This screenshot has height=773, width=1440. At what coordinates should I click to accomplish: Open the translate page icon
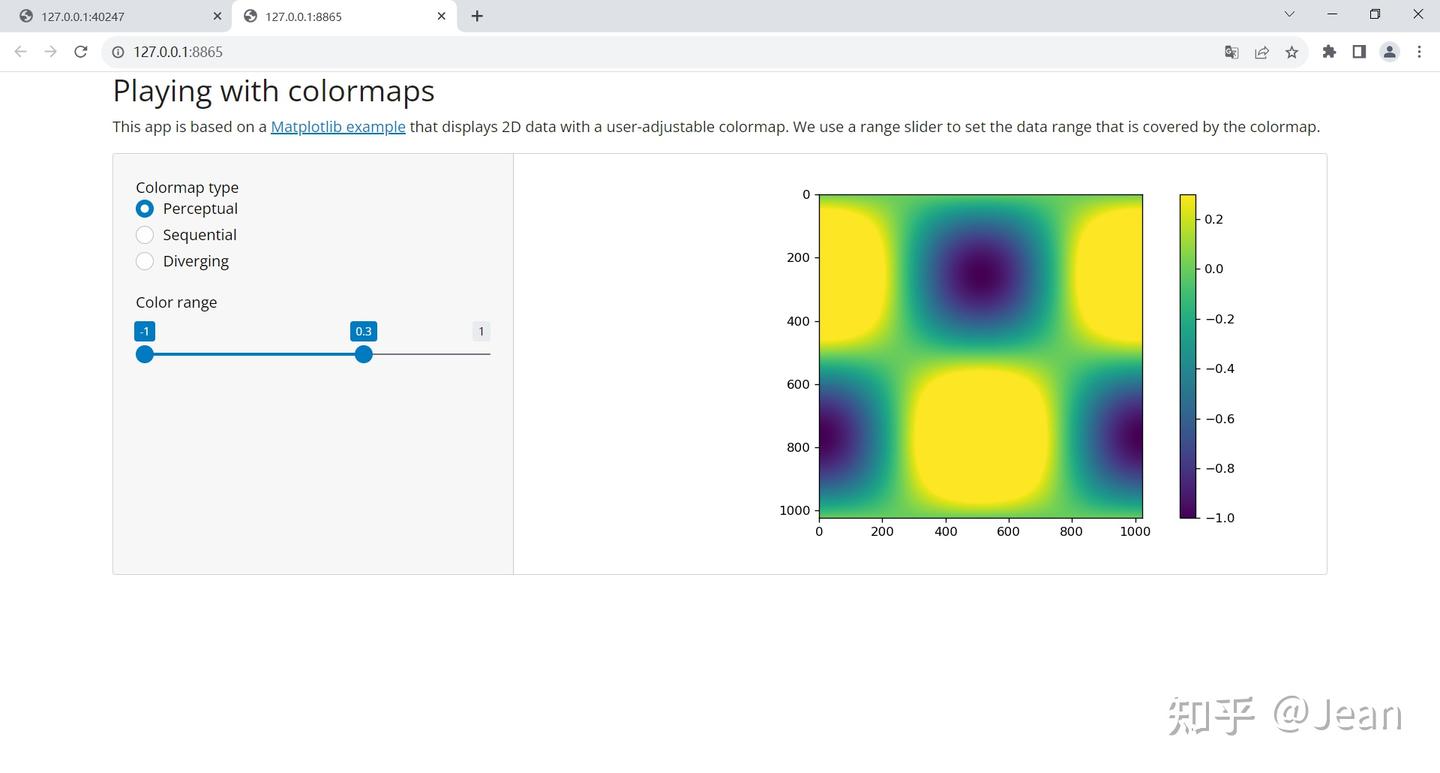tap(1232, 52)
